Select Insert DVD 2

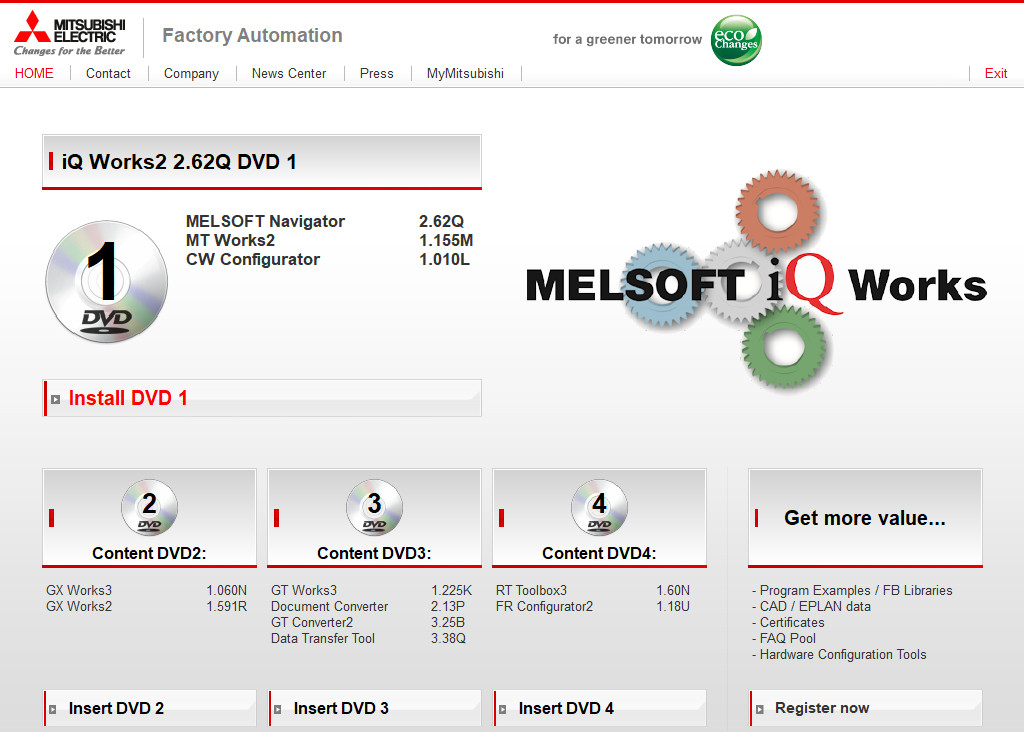(150, 708)
